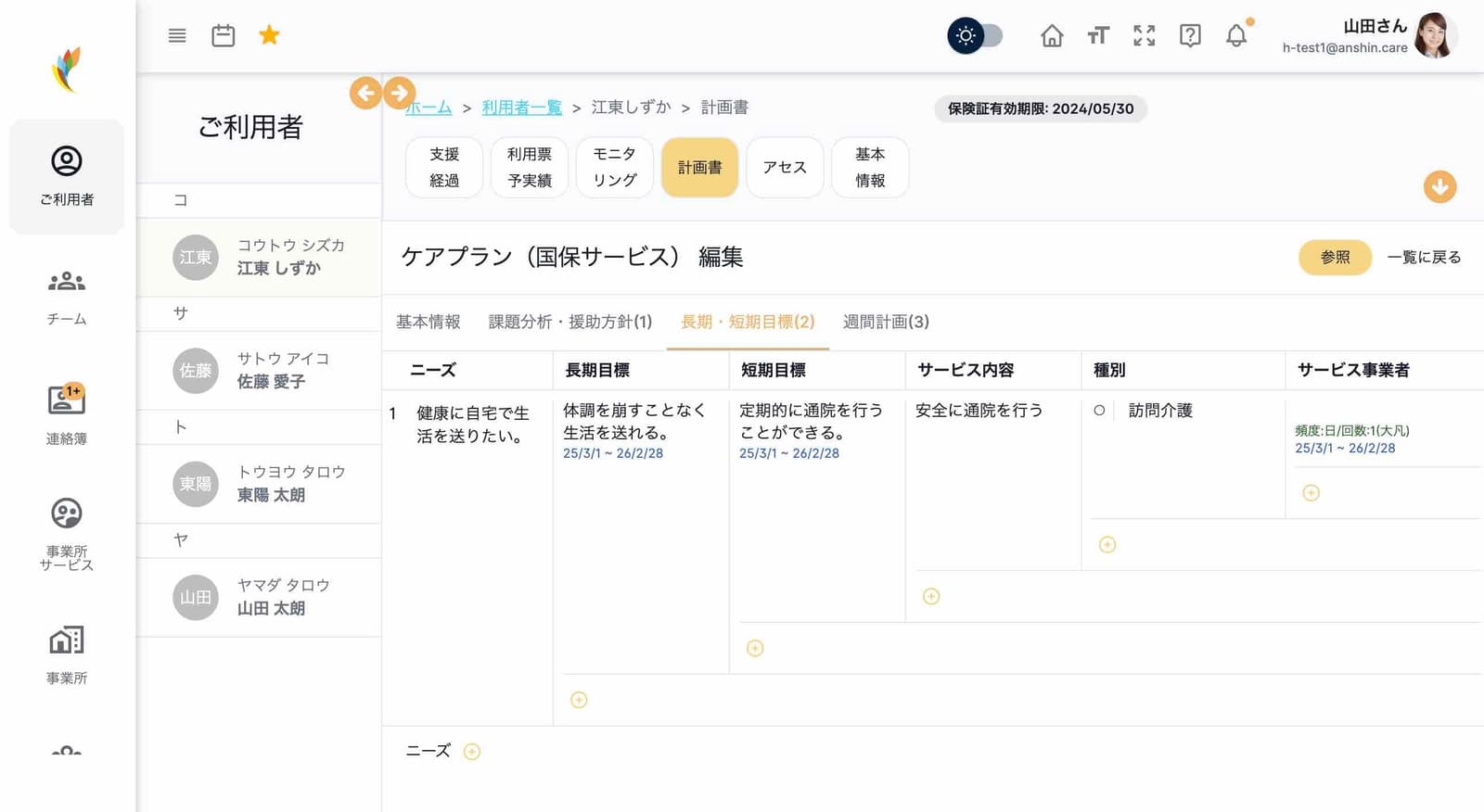The height and width of the screenshot is (812, 1484).
Task: Click short-term goal 定期的に通院を行うことができる。
Action: click(811, 422)
